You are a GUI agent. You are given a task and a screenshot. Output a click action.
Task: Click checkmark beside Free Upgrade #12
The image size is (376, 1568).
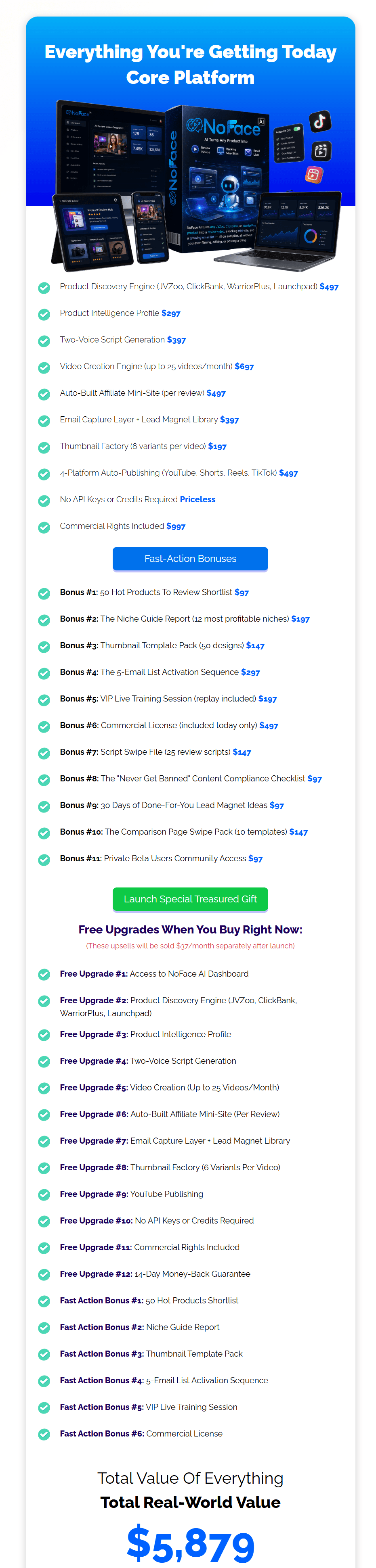[44, 1274]
